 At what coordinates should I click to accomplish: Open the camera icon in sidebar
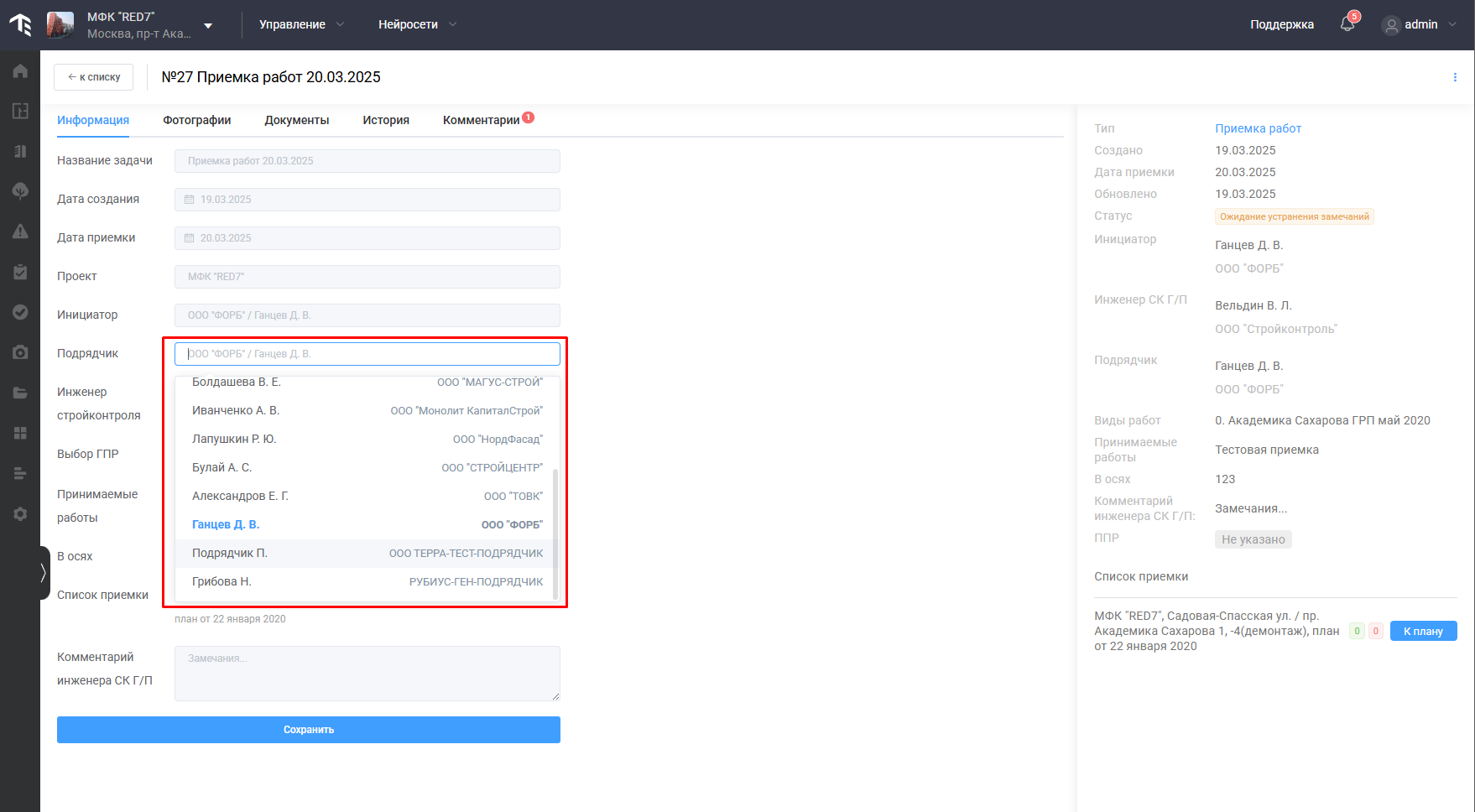click(20, 352)
